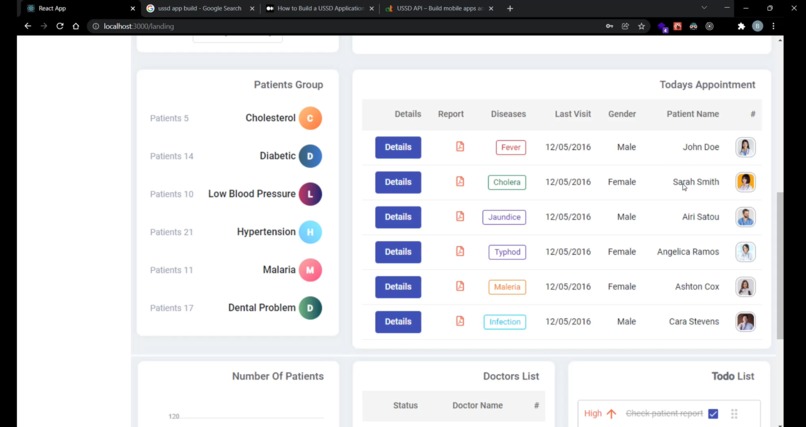Image resolution: width=806 pixels, height=427 pixels.
Task: Click the Last Visit column header
Action: coord(573,114)
